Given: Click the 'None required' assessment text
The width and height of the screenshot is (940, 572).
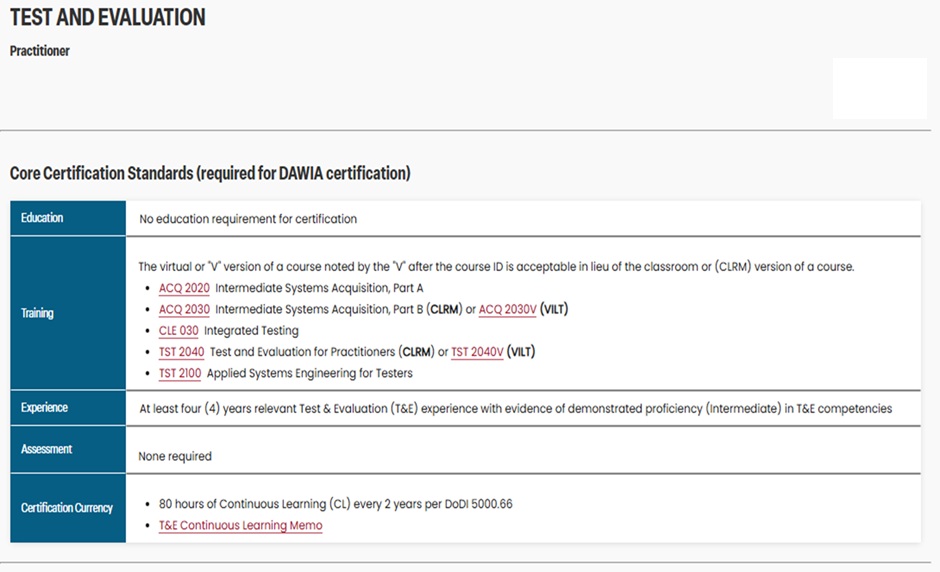Looking at the screenshot, I should [x=175, y=456].
